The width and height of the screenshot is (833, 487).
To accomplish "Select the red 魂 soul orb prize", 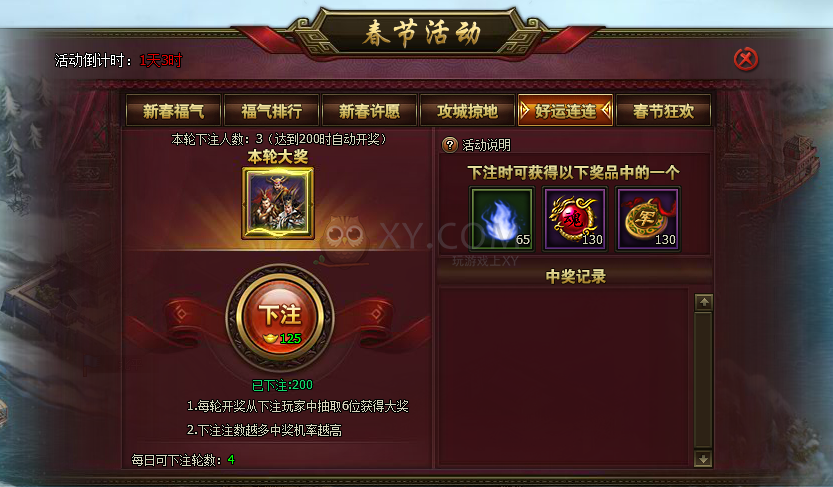I will point(575,219).
